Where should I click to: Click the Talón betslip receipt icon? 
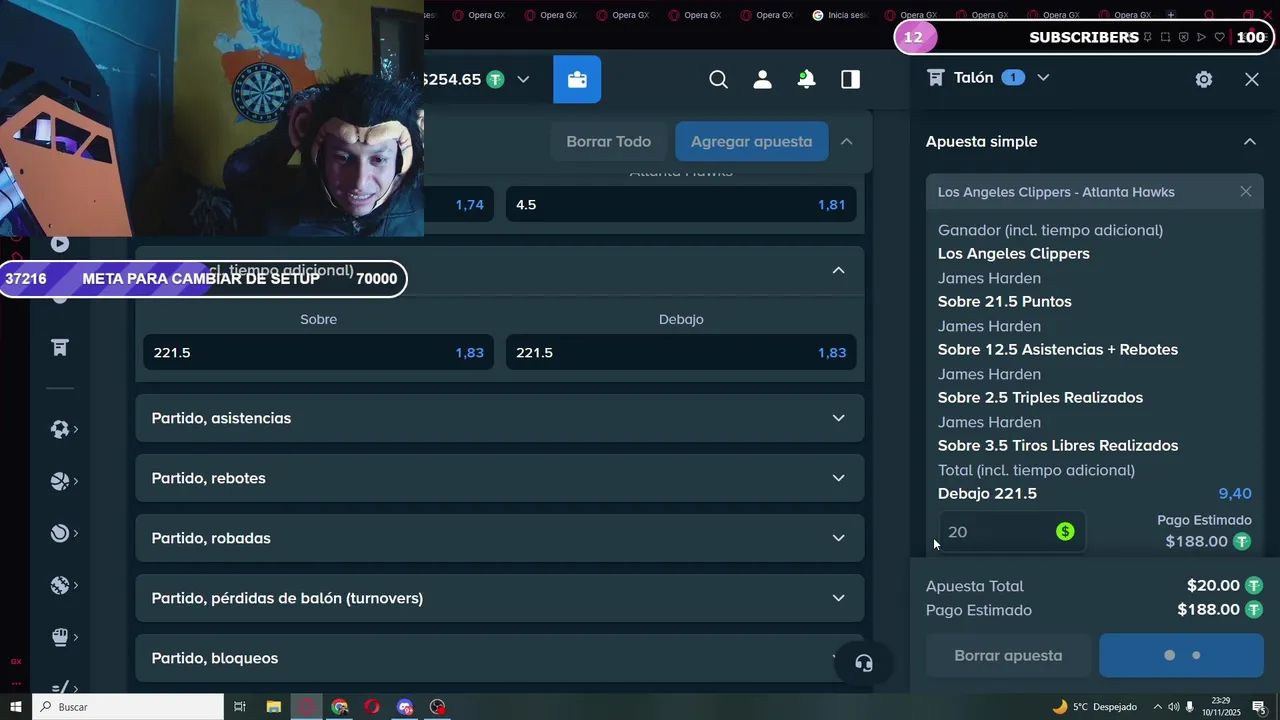point(936,77)
